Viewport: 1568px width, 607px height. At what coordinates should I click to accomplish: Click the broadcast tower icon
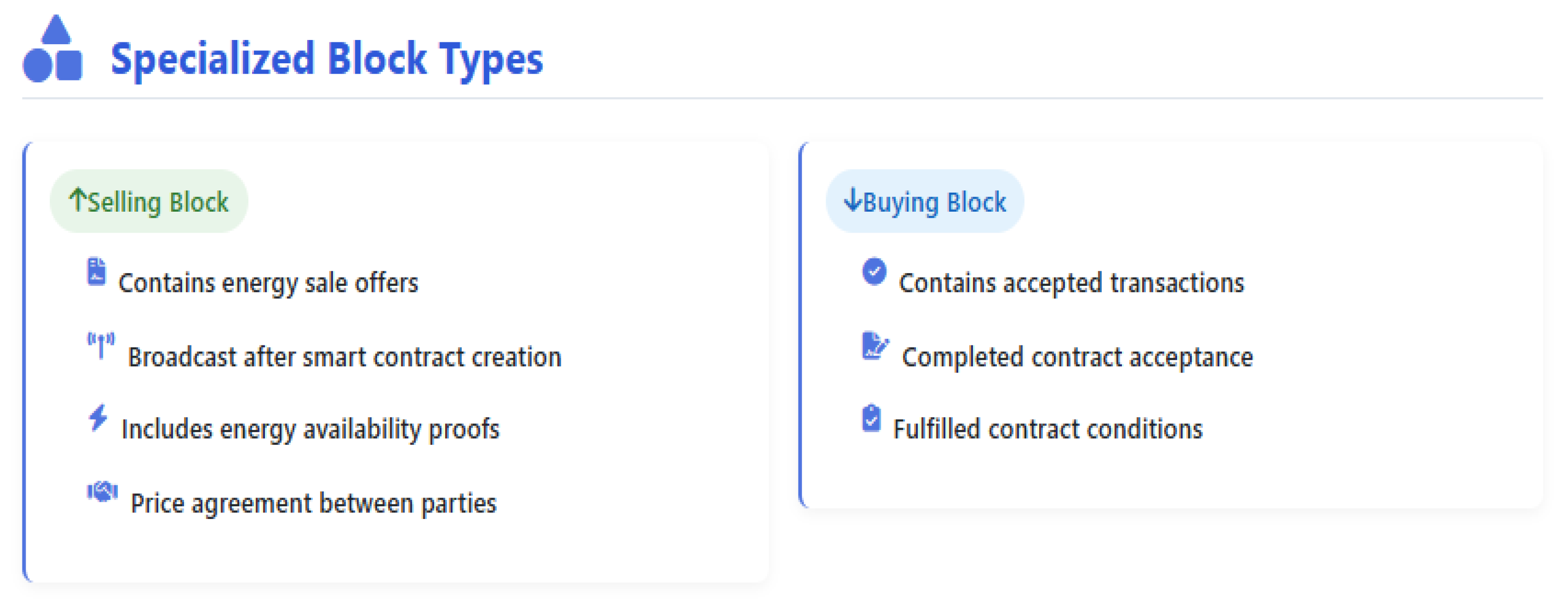coord(101,345)
